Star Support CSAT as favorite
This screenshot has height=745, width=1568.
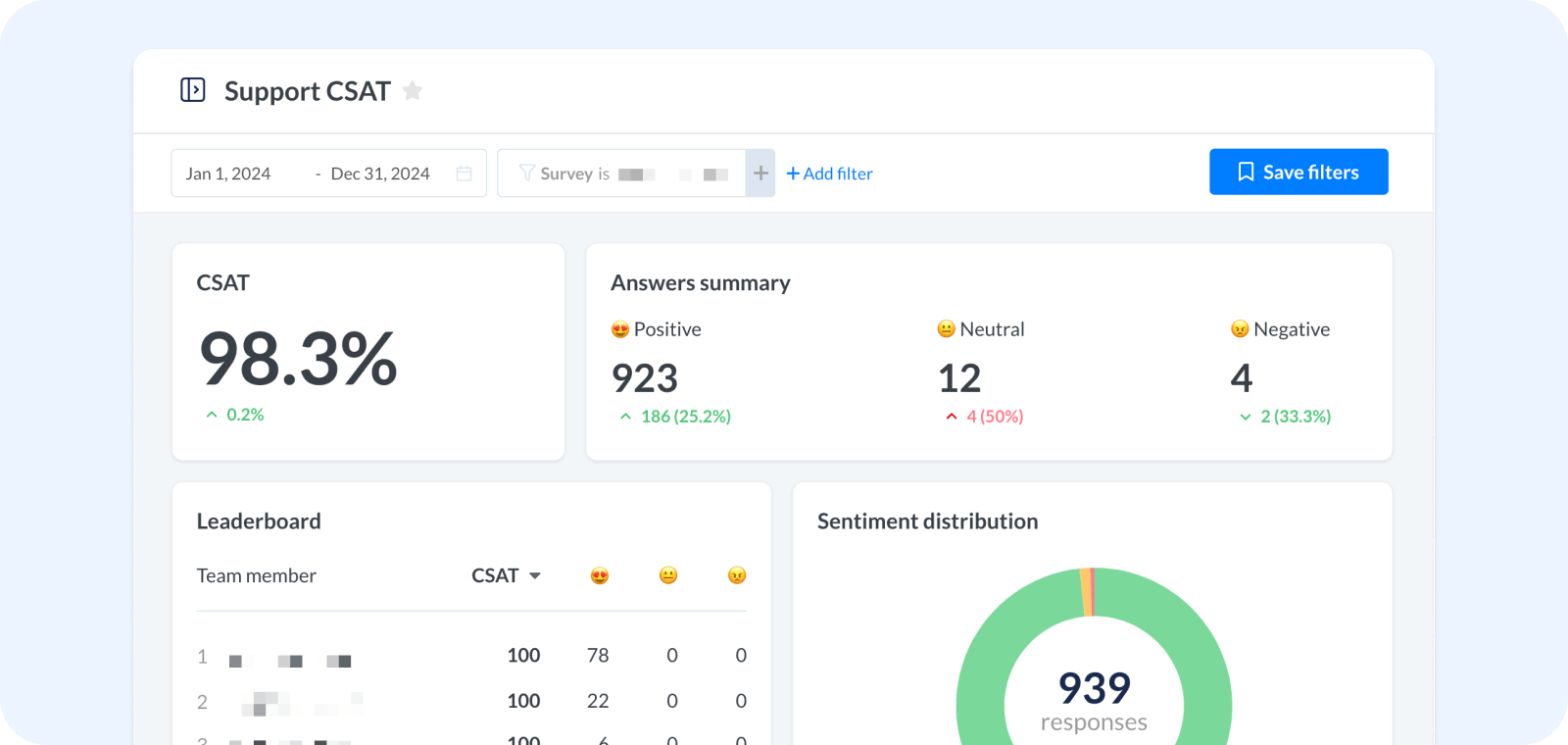(413, 90)
